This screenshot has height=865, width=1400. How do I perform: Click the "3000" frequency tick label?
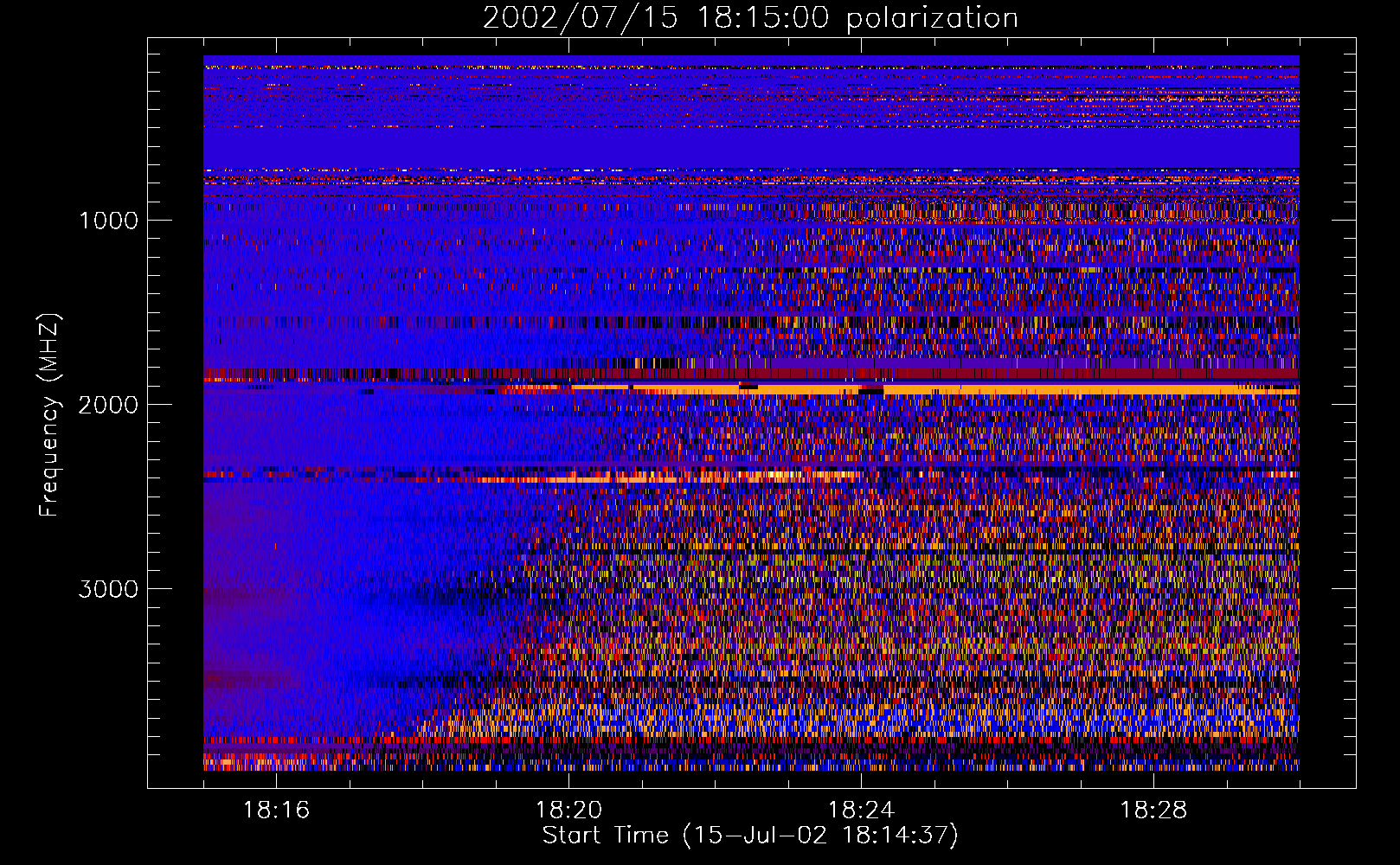(108, 589)
